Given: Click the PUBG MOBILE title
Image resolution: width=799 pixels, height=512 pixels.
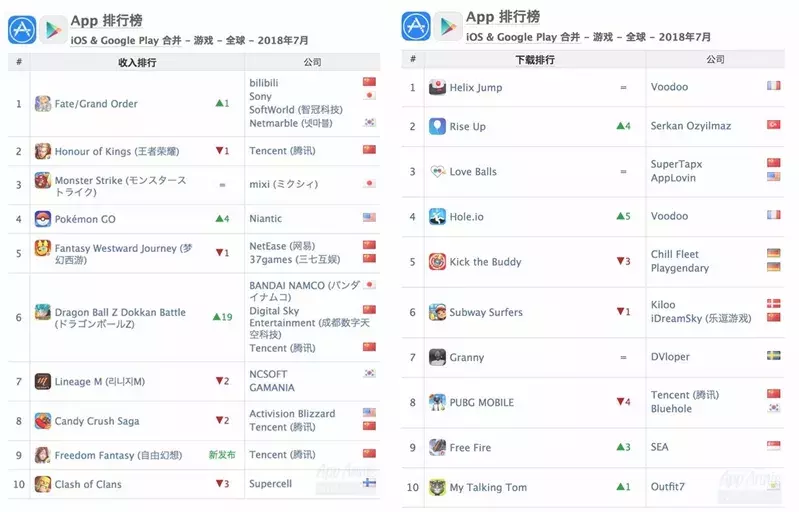Looking at the screenshot, I should [x=482, y=402].
